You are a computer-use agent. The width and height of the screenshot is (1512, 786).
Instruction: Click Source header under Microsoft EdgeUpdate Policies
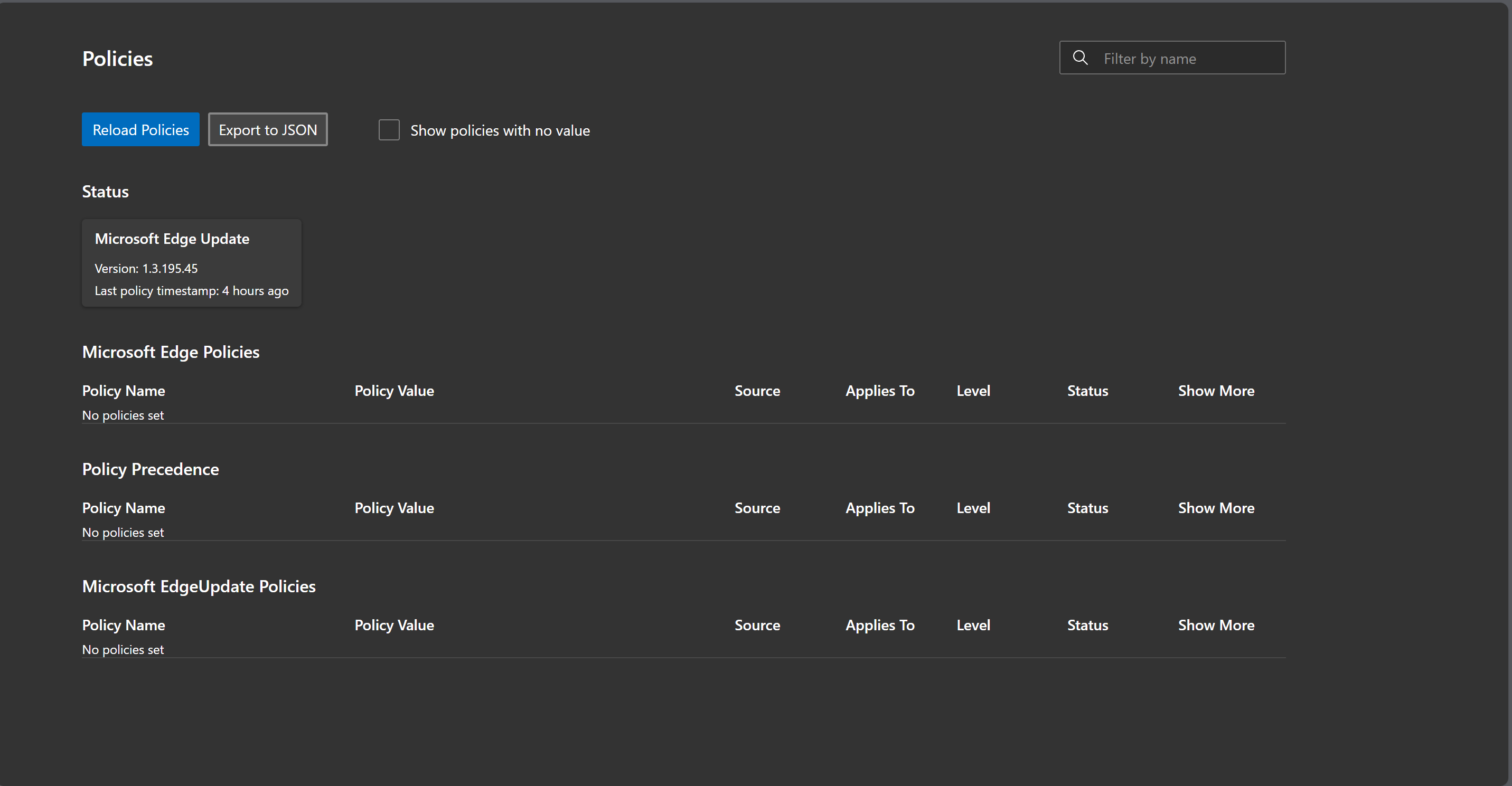(x=757, y=626)
